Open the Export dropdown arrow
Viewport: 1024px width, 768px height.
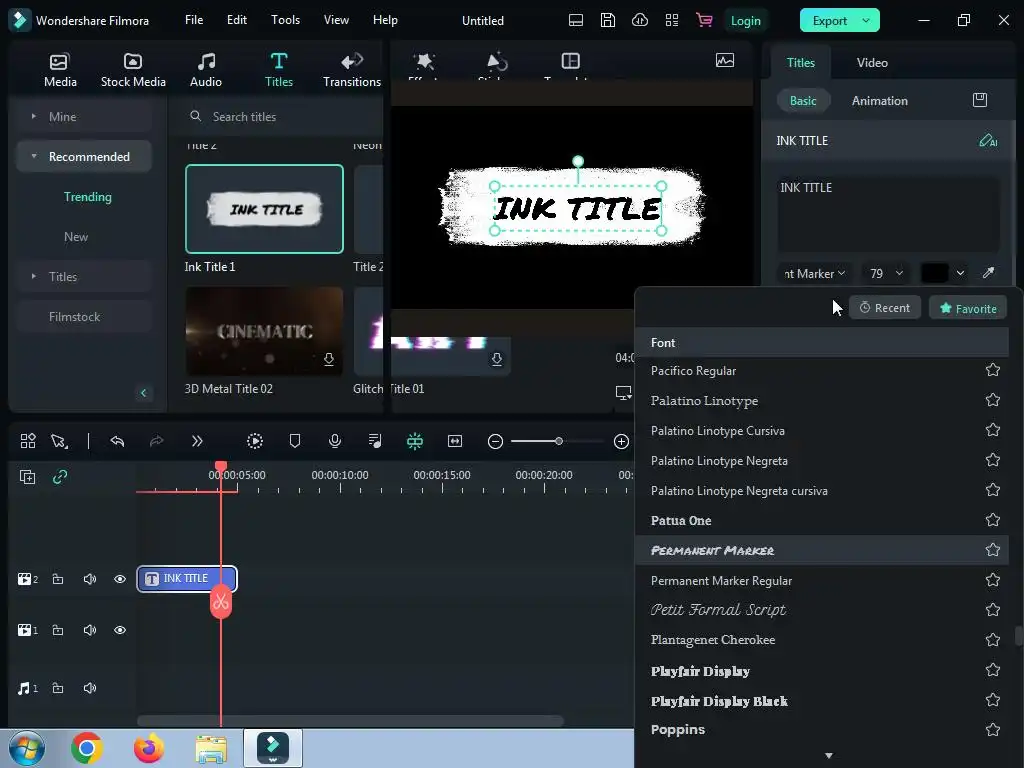pos(866,20)
